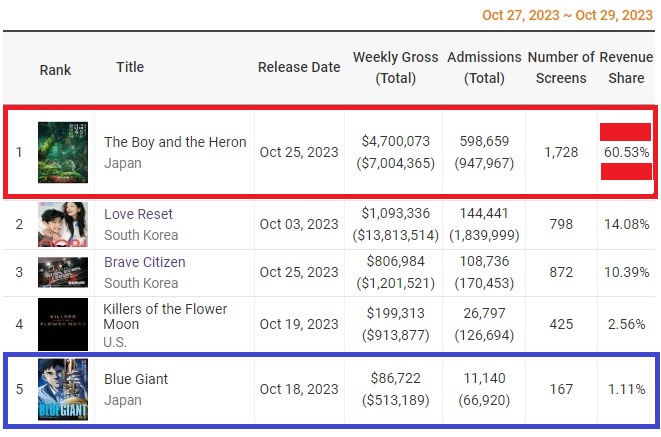Click the Release Date column header
This screenshot has height=437, width=661.
pyautogui.click(x=299, y=67)
